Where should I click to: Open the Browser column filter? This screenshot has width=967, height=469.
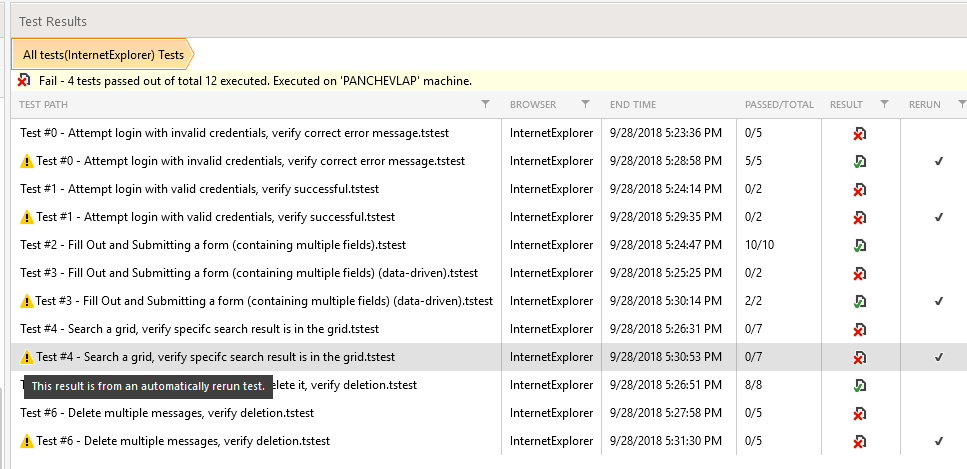click(585, 104)
